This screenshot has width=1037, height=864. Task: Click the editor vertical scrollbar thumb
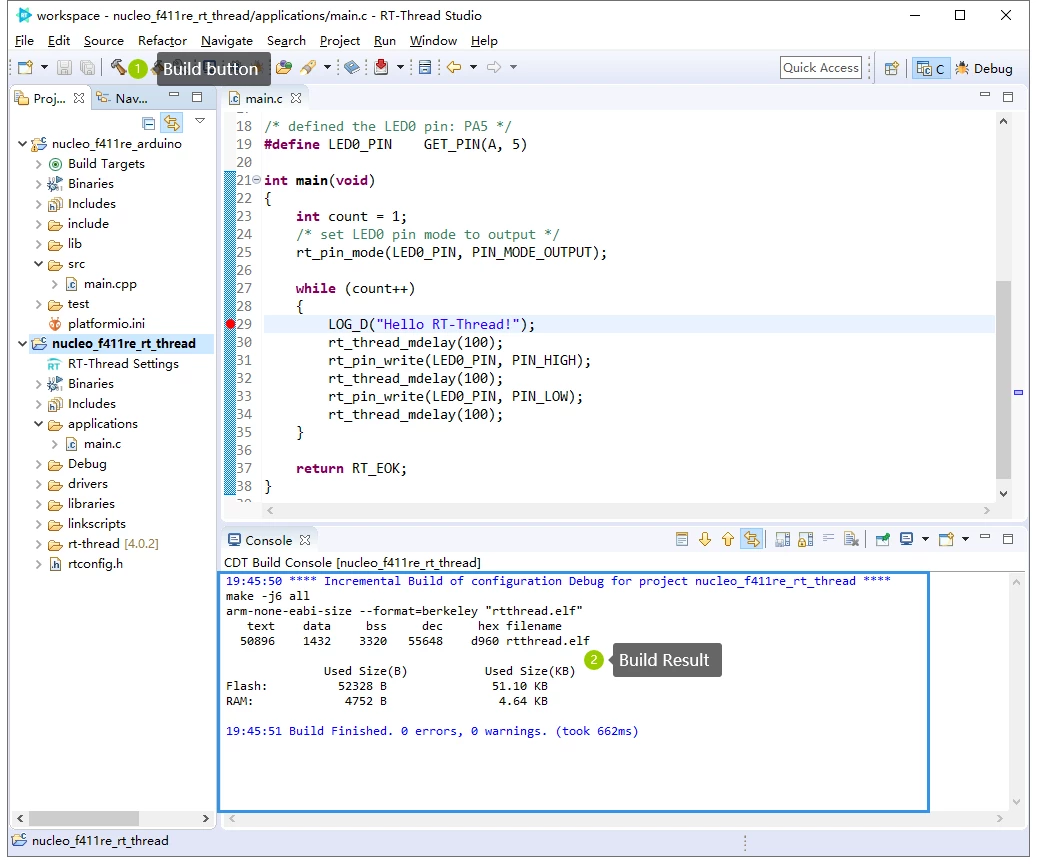click(x=1003, y=378)
